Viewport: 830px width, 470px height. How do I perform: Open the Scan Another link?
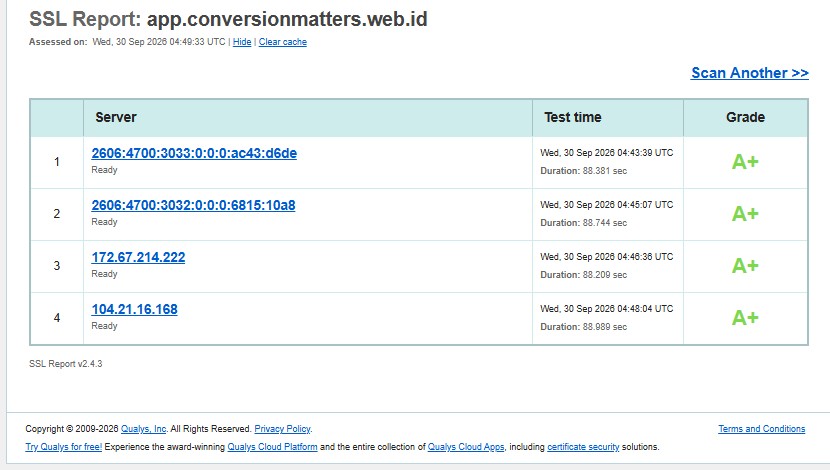[x=750, y=73]
